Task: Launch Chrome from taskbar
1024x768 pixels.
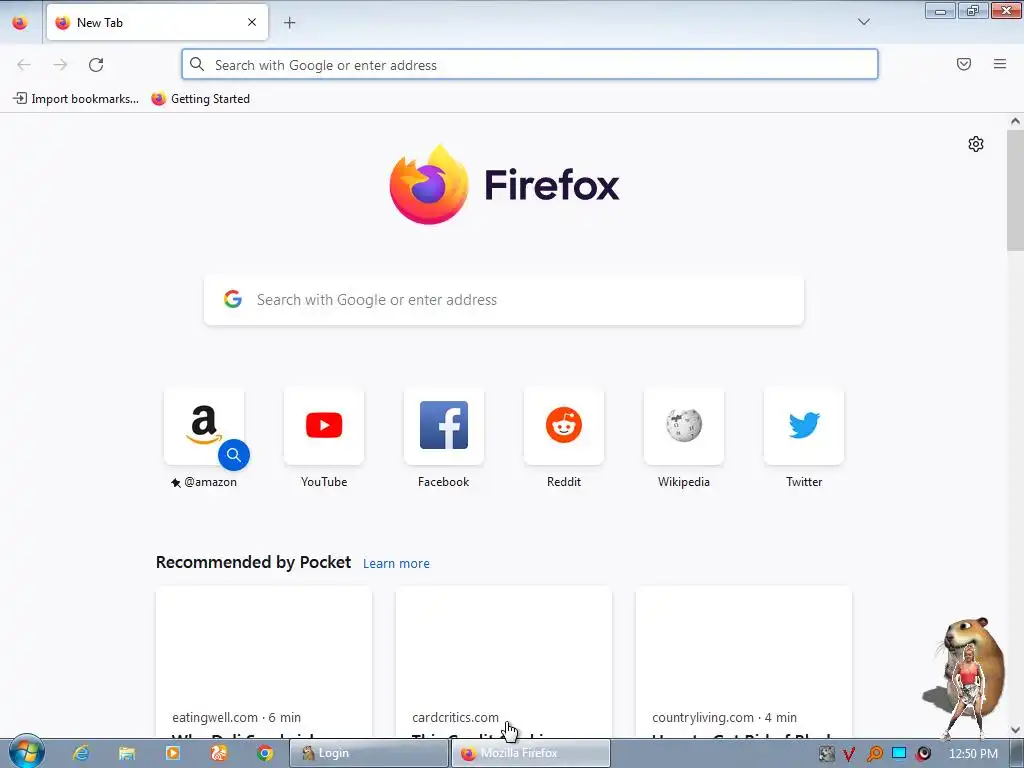Action: pos(264,753)
